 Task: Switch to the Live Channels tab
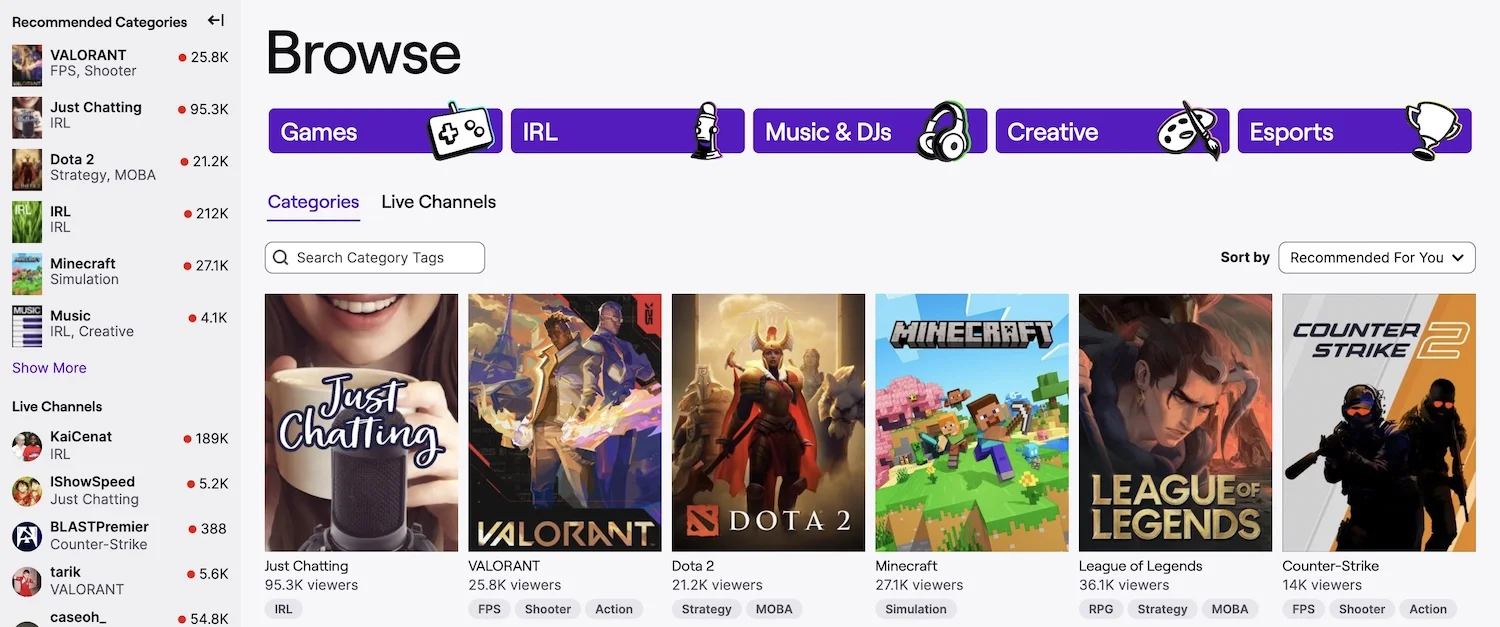pos(438,202)
